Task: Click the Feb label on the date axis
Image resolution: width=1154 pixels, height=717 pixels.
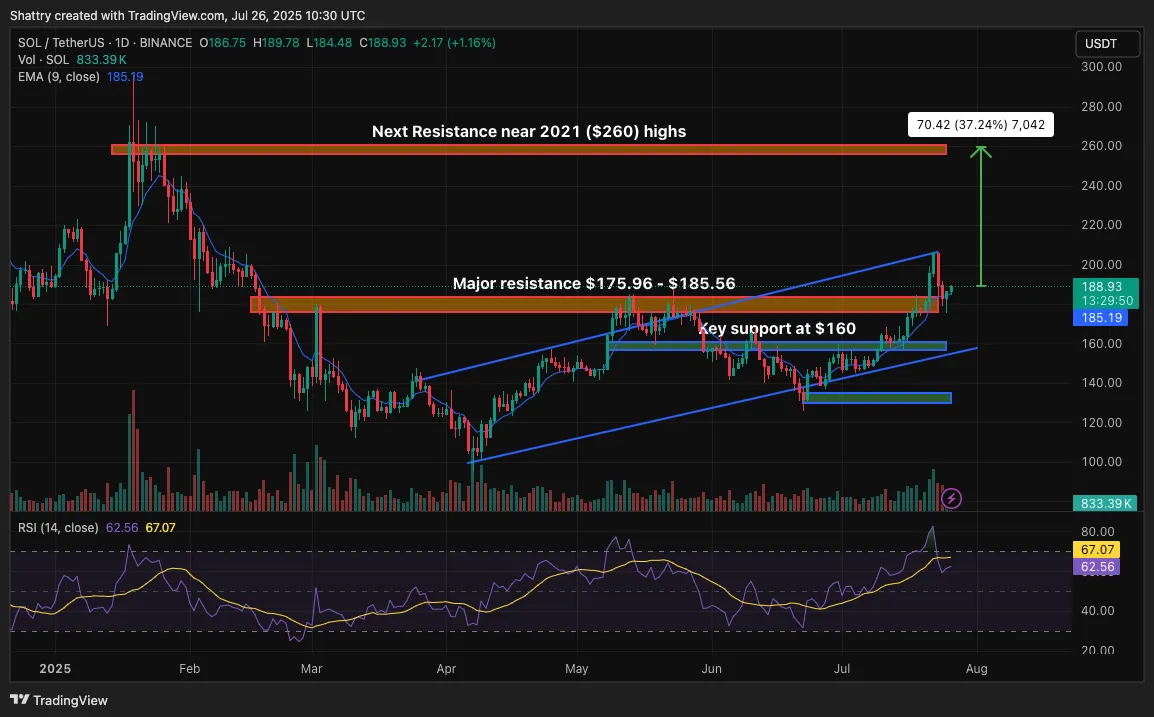Action: 189,668
